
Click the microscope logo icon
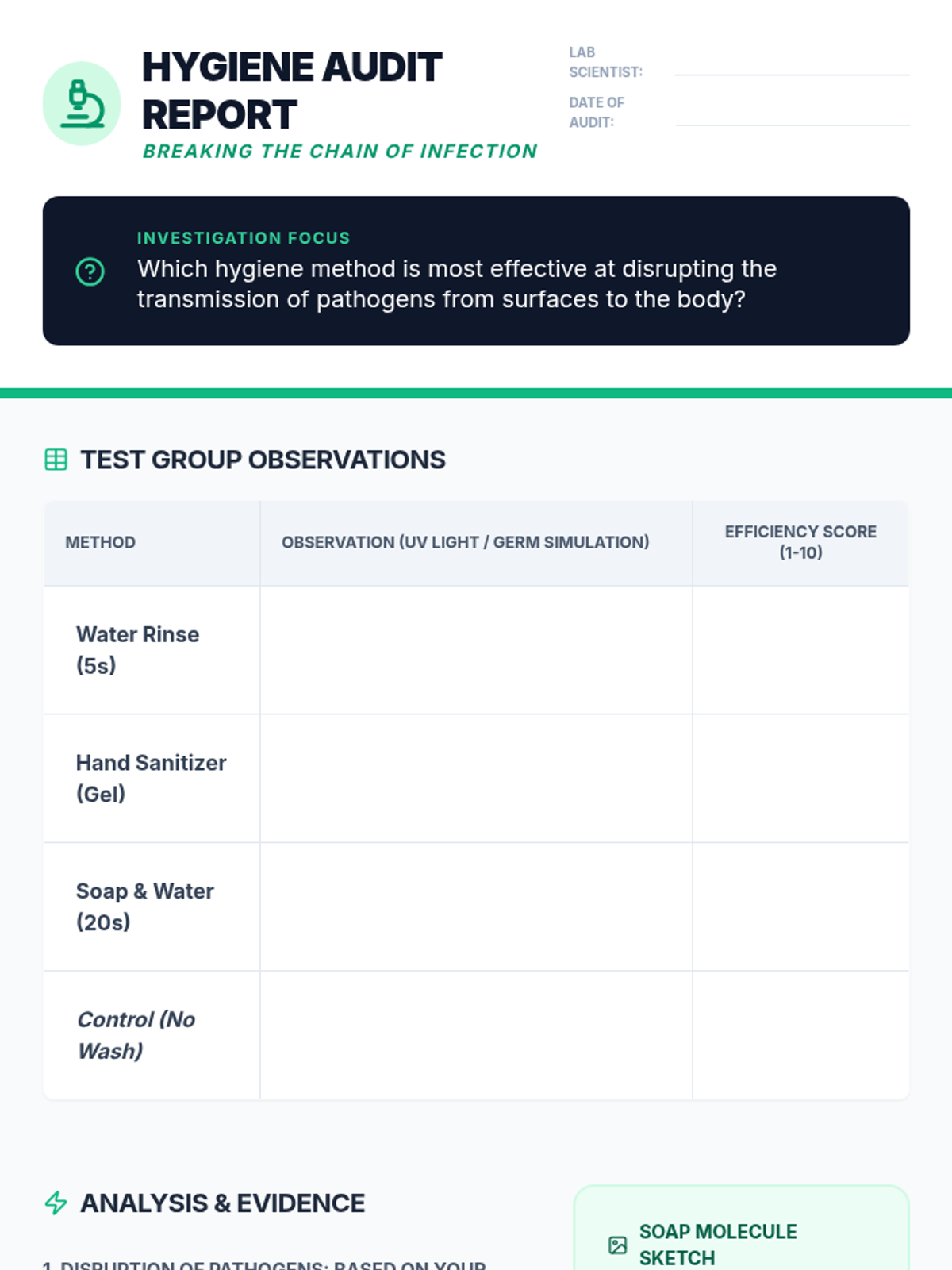click(x=82, y=103)
